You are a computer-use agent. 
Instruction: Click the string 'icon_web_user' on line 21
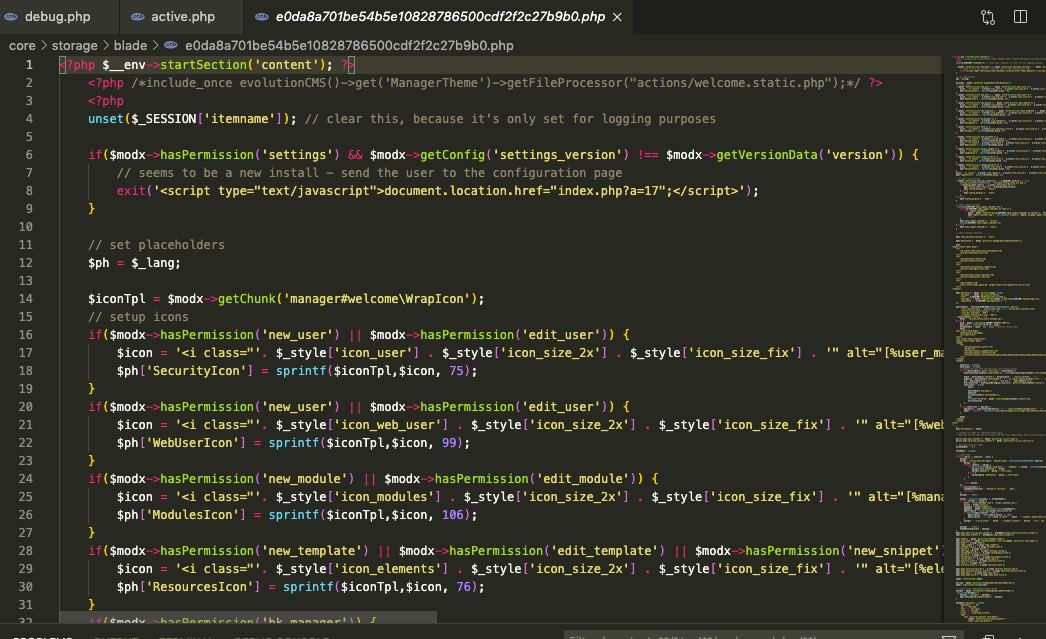388,425
